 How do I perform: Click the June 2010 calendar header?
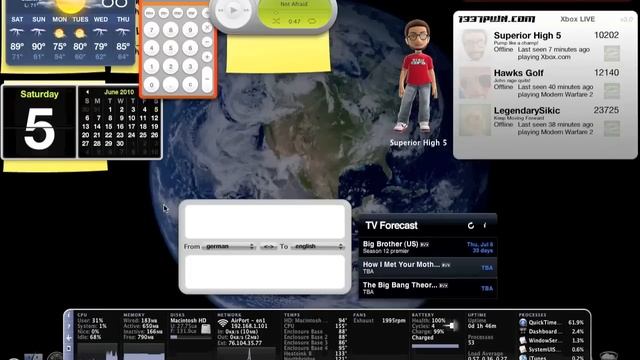119,92
